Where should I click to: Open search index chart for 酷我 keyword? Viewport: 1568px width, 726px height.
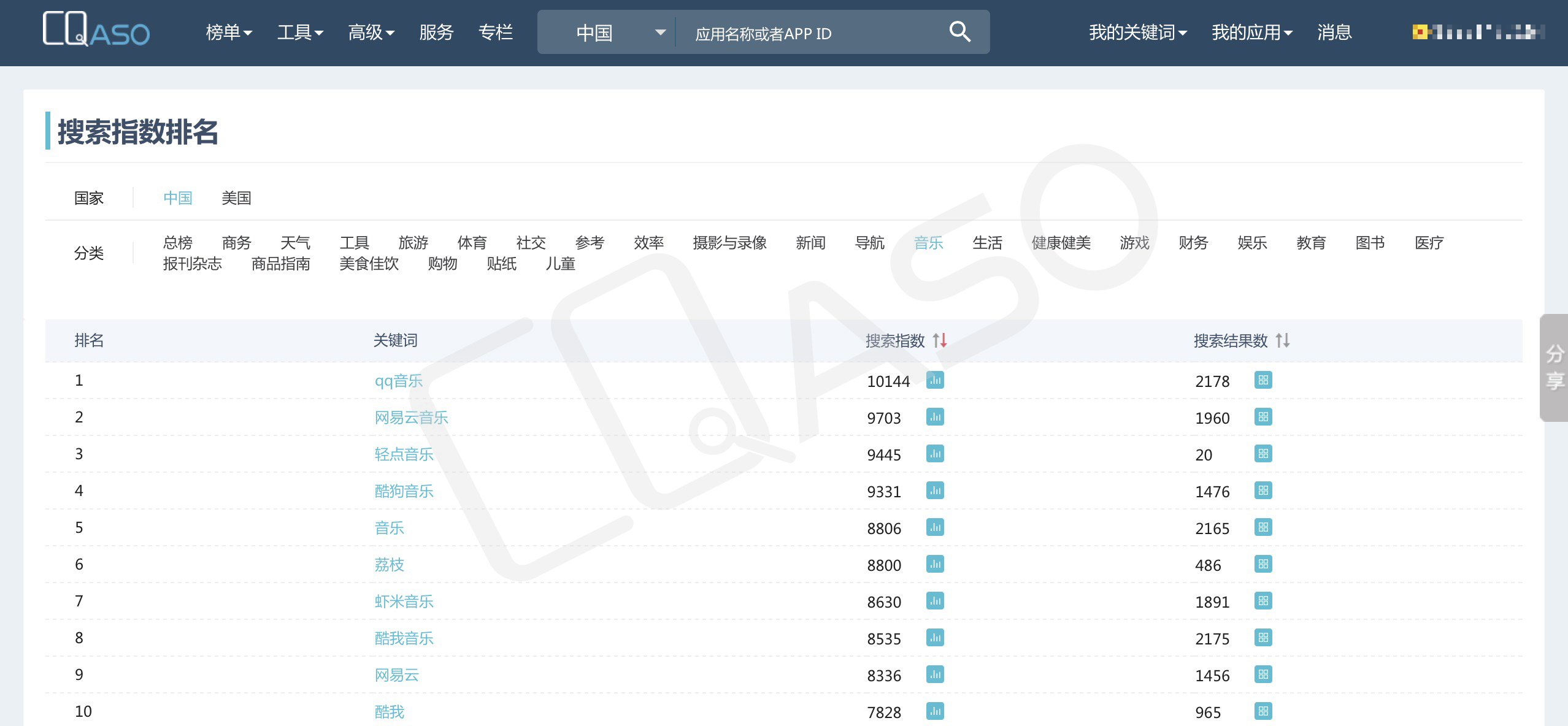pyautogui.click(x=935, y=711)
